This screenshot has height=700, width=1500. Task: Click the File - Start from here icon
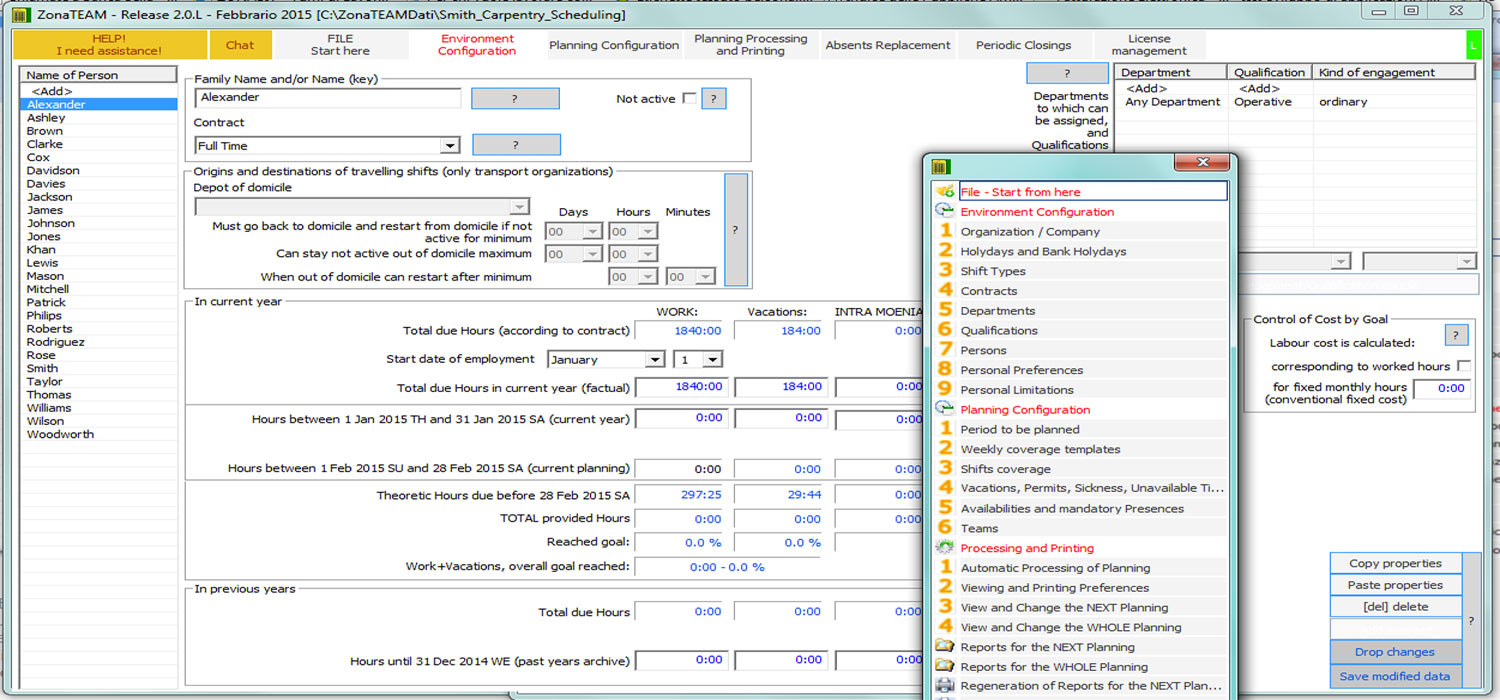[x=944, y=191]
